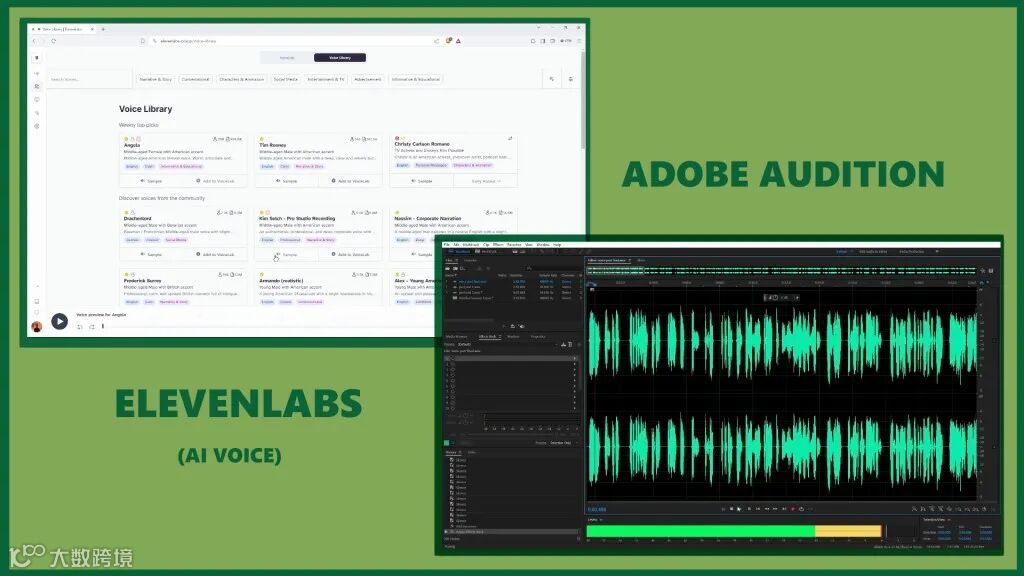Open the Favorites menu in Audition
Screen dimensions: 1024x576
coord(514,245)
